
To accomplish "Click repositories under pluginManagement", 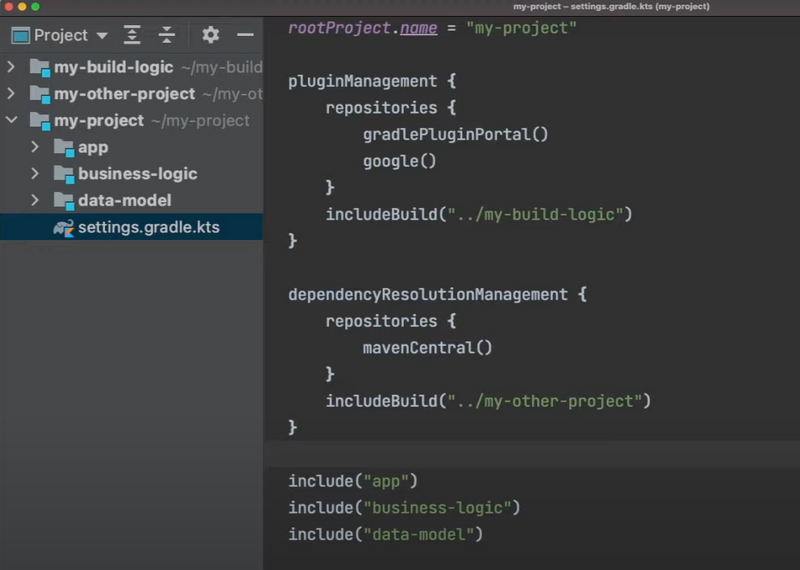I will point(381,108).
